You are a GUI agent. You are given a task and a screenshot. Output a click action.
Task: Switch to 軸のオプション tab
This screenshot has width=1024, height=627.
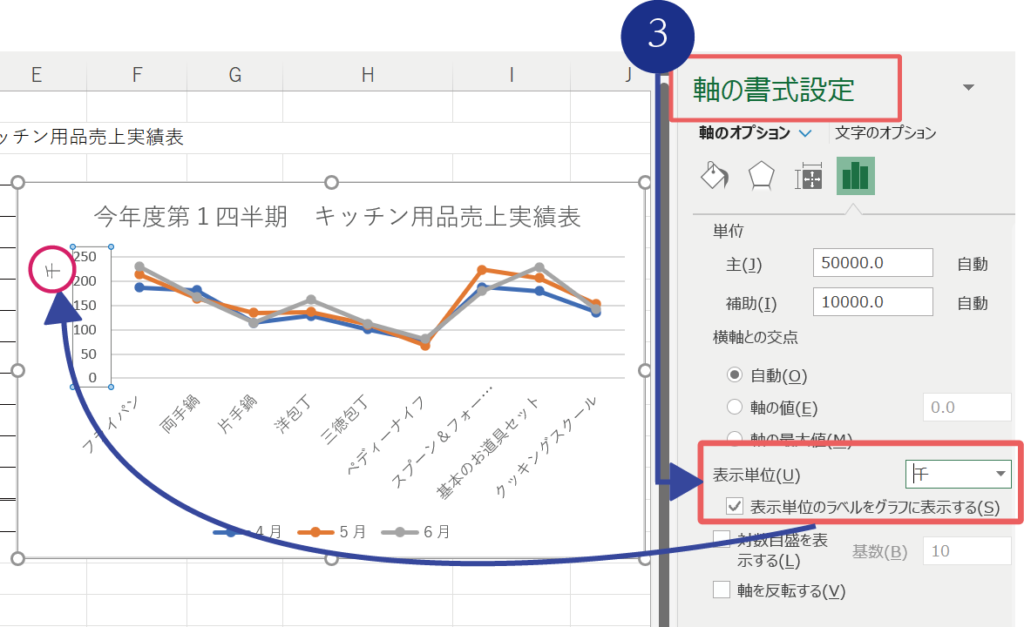pyautogui.click(x=744, y=132)
